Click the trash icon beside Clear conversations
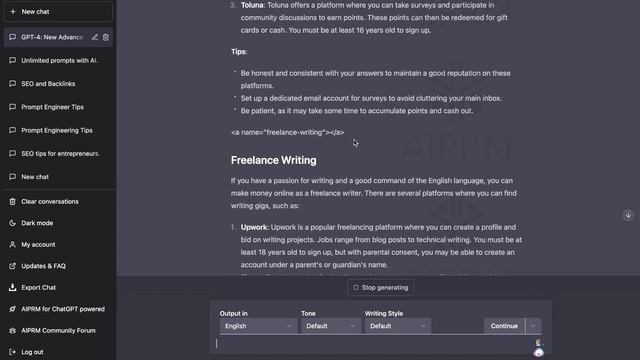This screenshot has width=640, height=360. tap(13, 202)
